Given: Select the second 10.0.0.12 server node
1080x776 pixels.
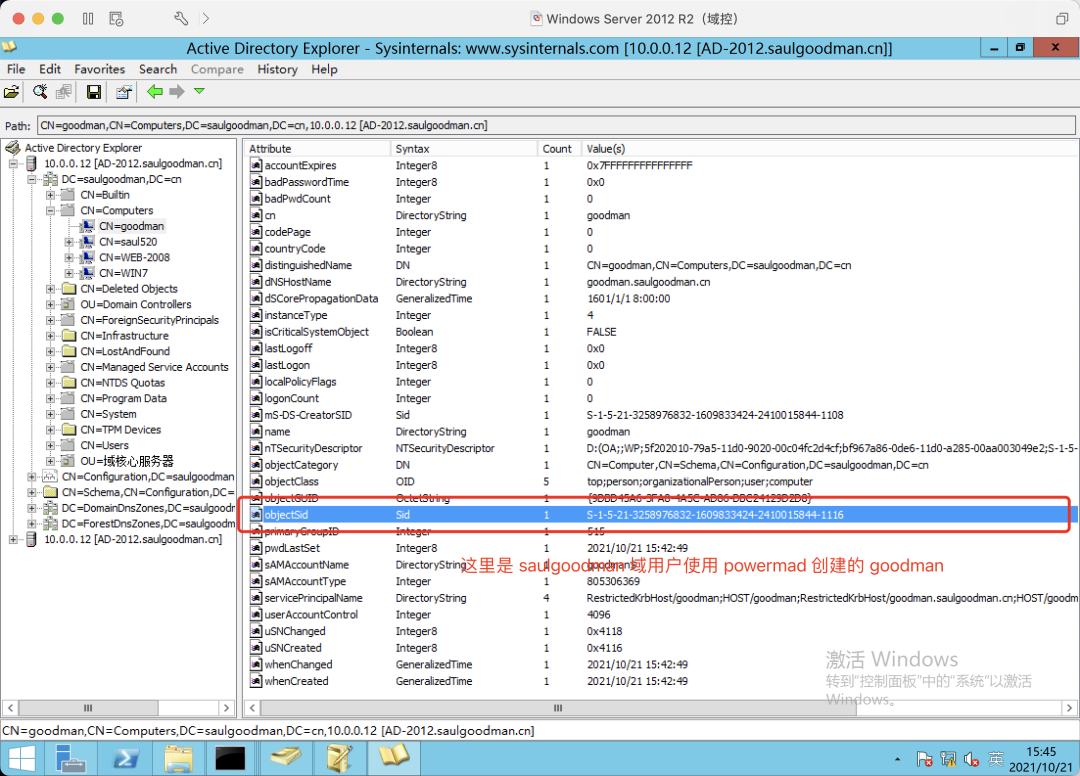Looking at the screenshot, I should pyautogui.click(x=133, y=539).
